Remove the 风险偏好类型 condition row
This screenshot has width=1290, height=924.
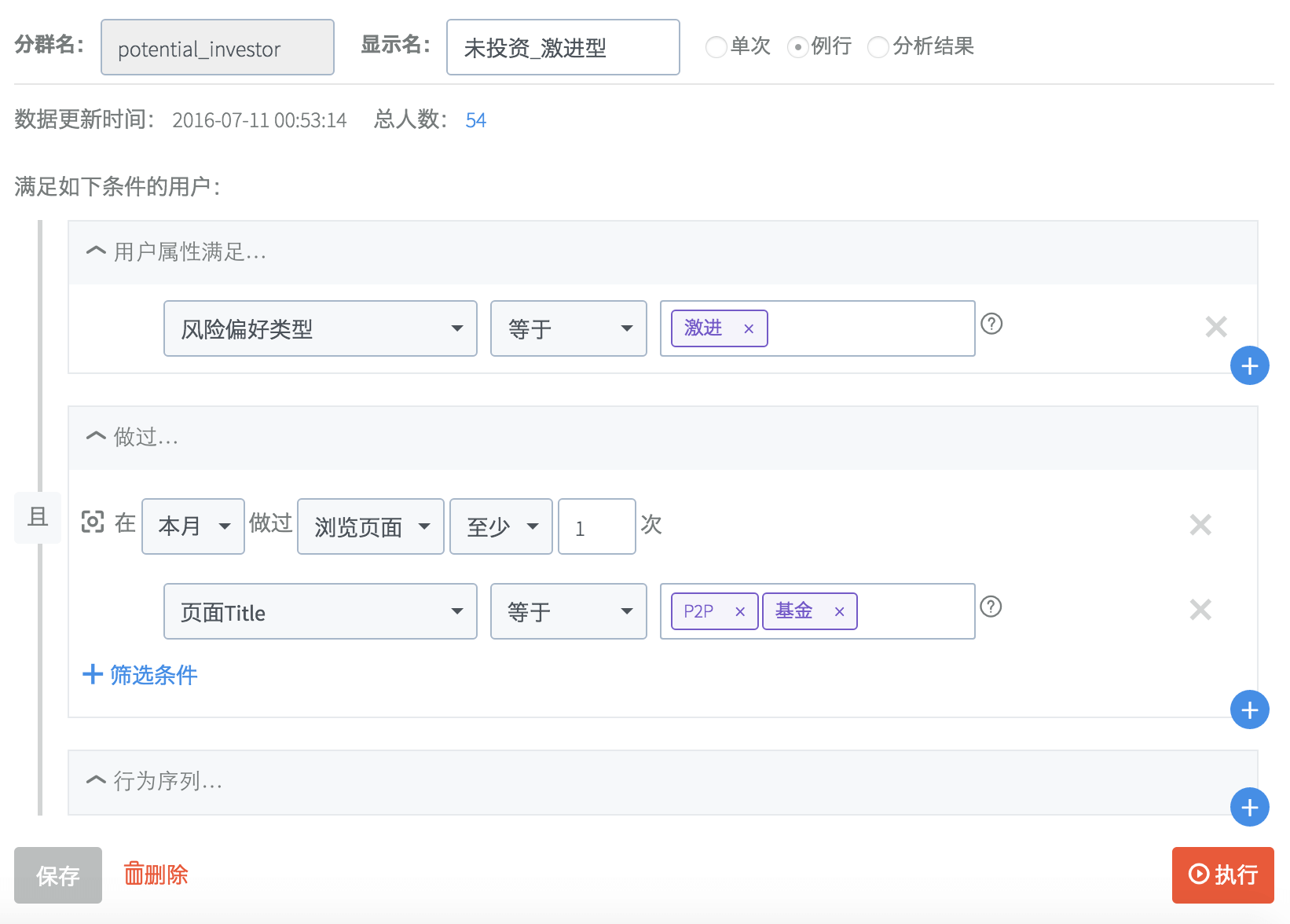click(x=1215, y=327)
